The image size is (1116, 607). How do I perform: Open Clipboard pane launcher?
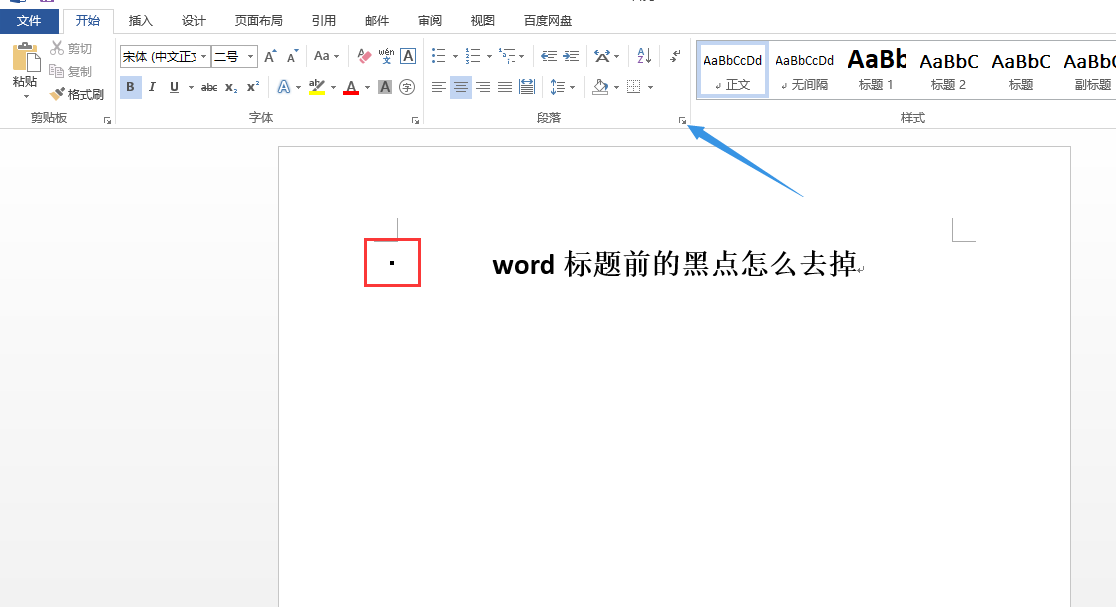107,121
